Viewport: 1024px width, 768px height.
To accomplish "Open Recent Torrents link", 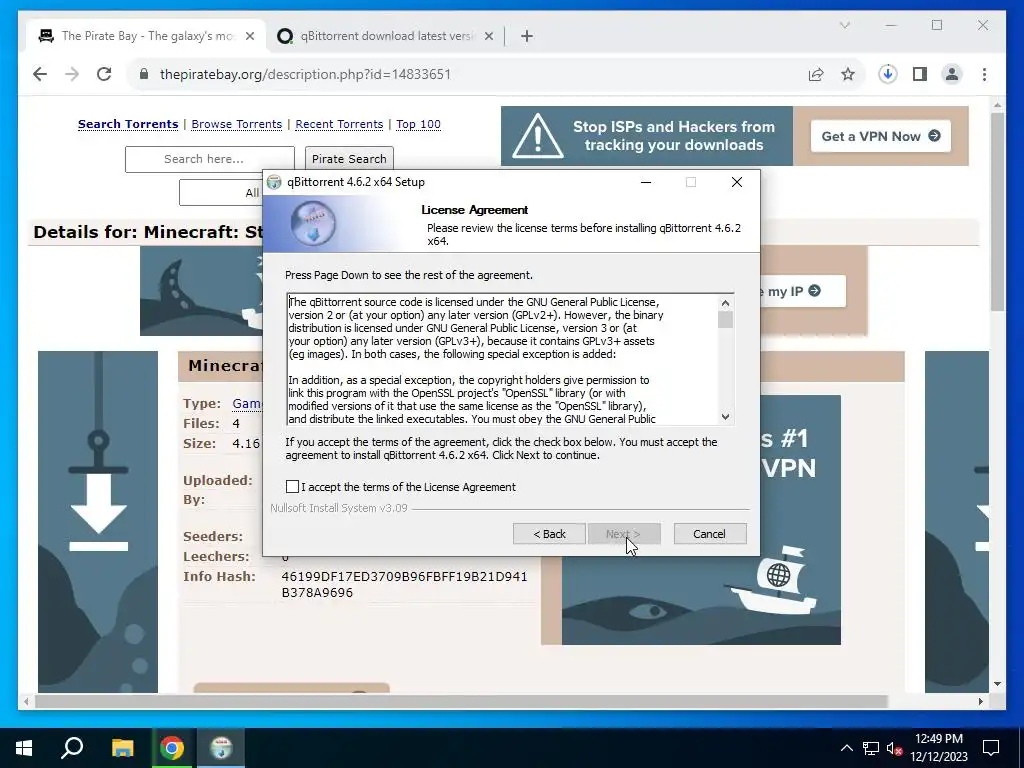I will click(339, 124).
